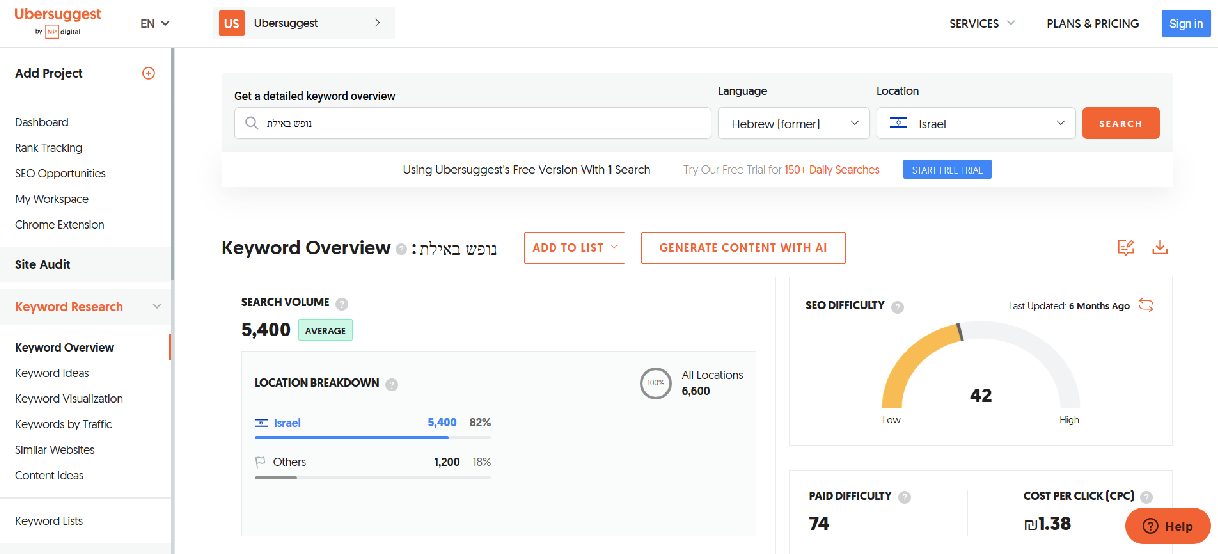Click the Add Project heading
The width and height of the screenshot is (1218, 554).
[x=49, y=73]
